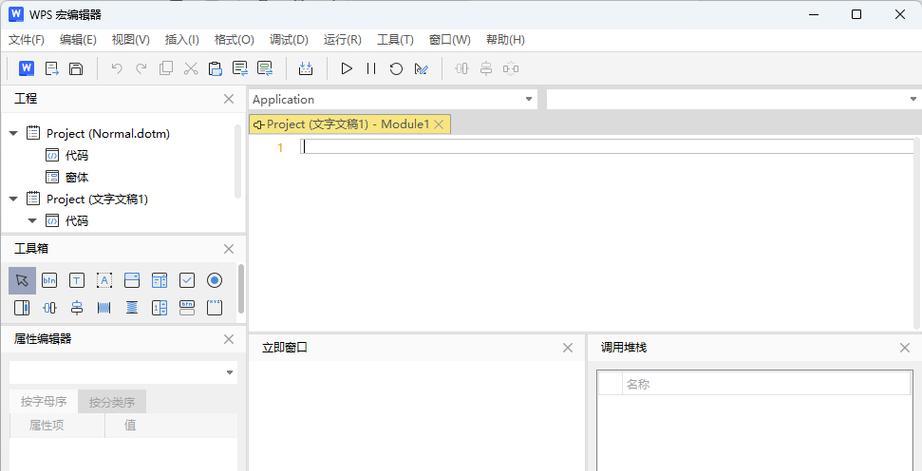Open the 视图(V) menu

[131, 40]
